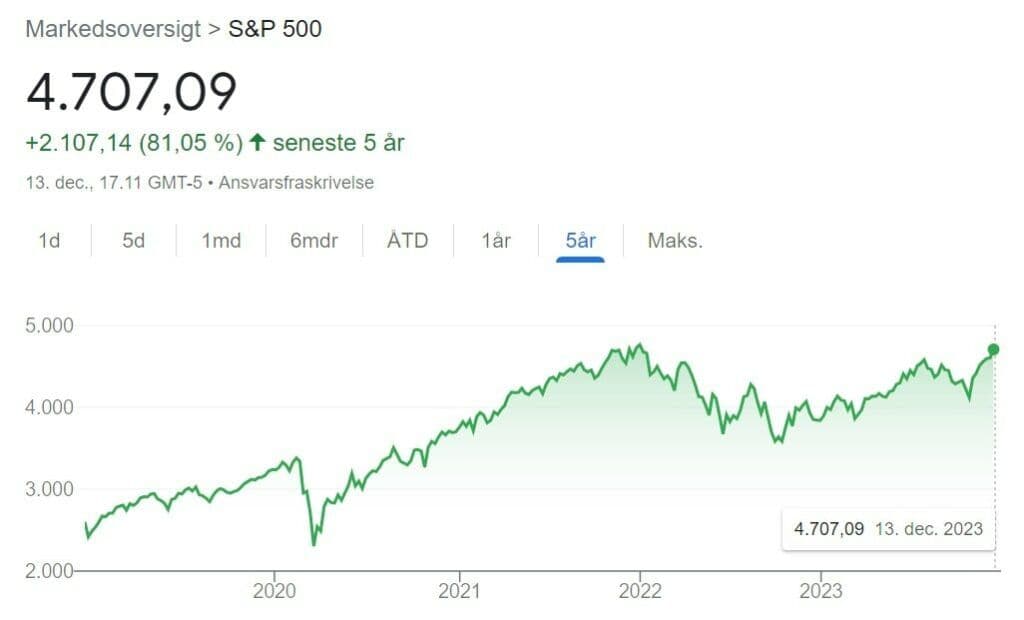
Task: Click the green end-point dot on chart
Action: click(993, 349)
